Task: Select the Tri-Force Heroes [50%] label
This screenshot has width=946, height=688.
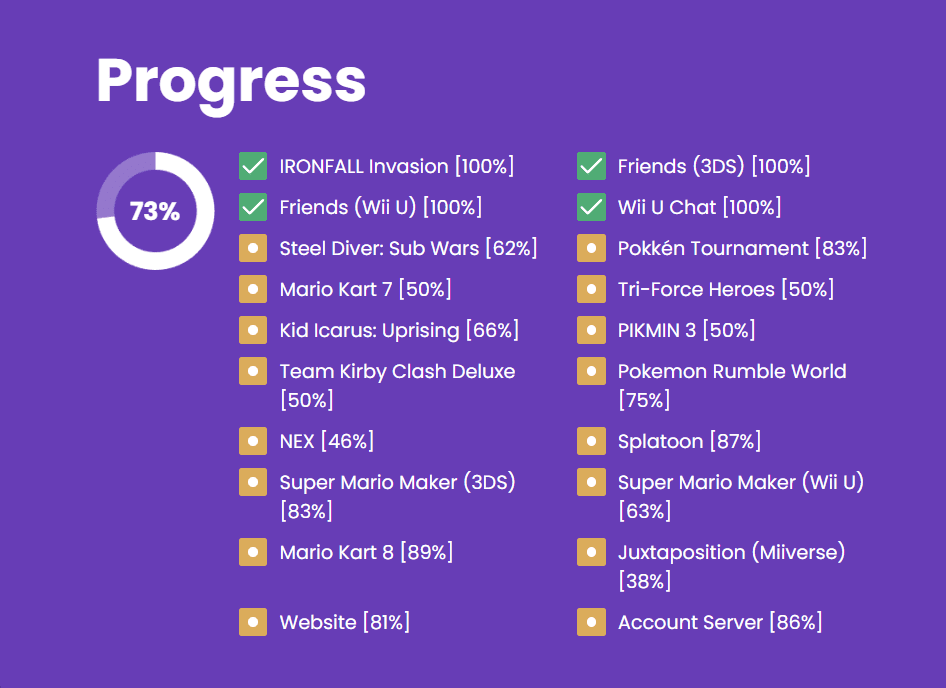Action: (x=726, y=289)
